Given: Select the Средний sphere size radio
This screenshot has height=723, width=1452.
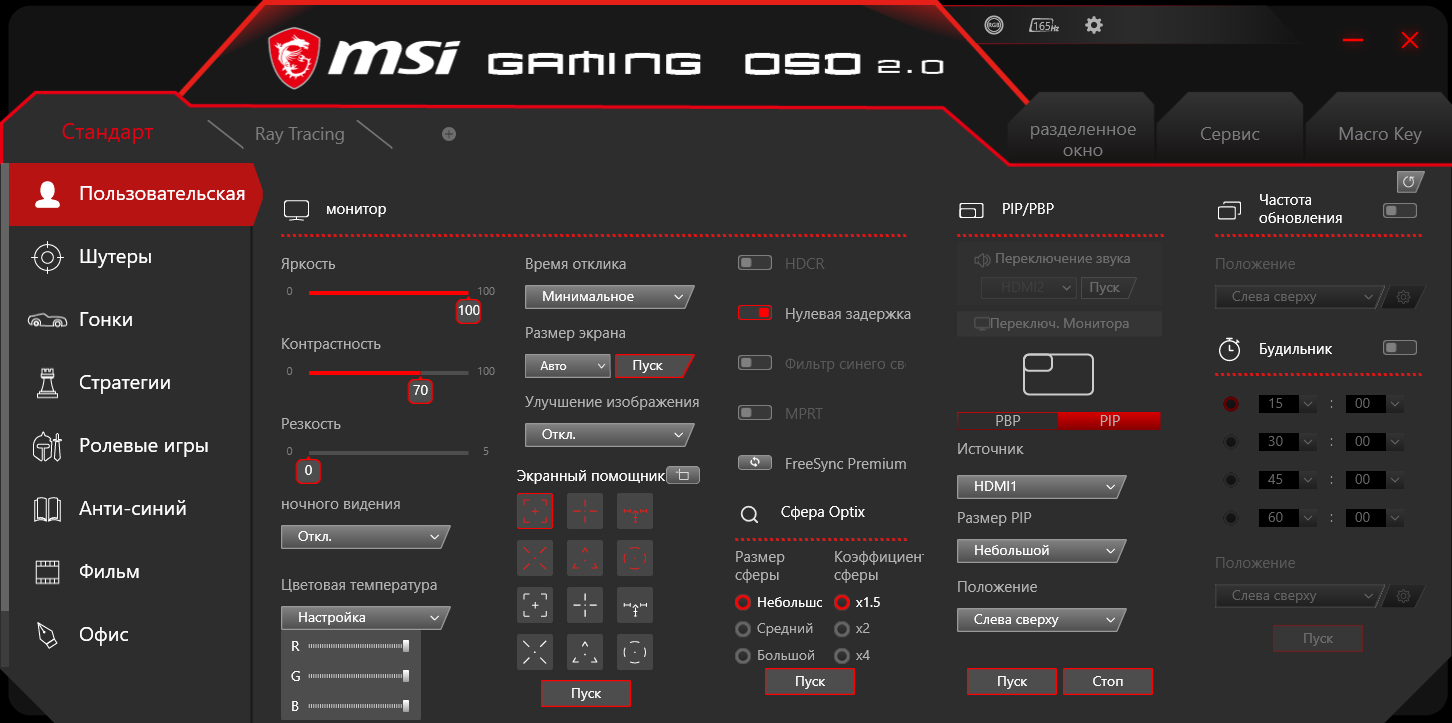Looking at the screenshot, I should pos(743,629).
